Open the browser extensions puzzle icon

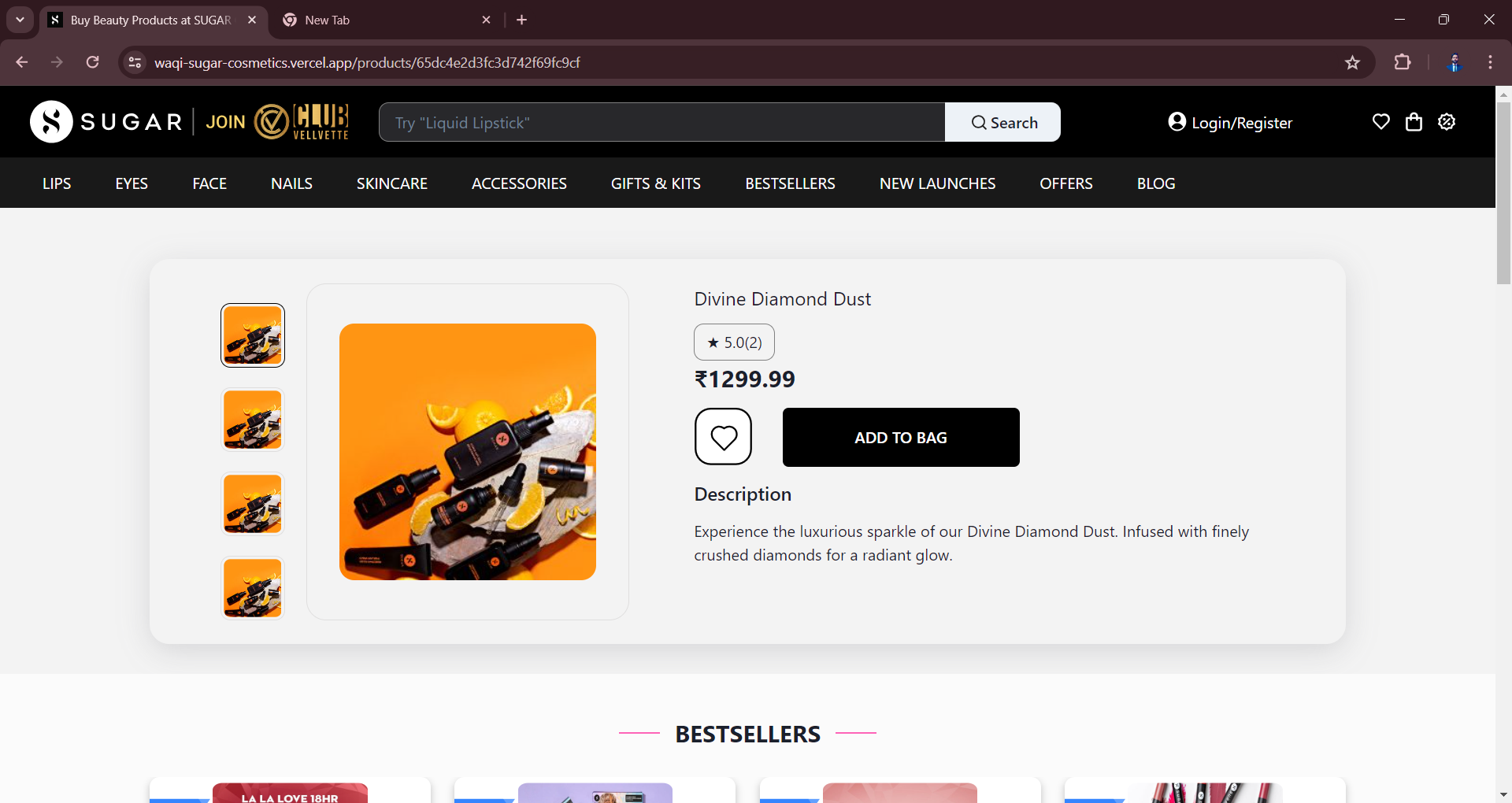point(1403,62)
